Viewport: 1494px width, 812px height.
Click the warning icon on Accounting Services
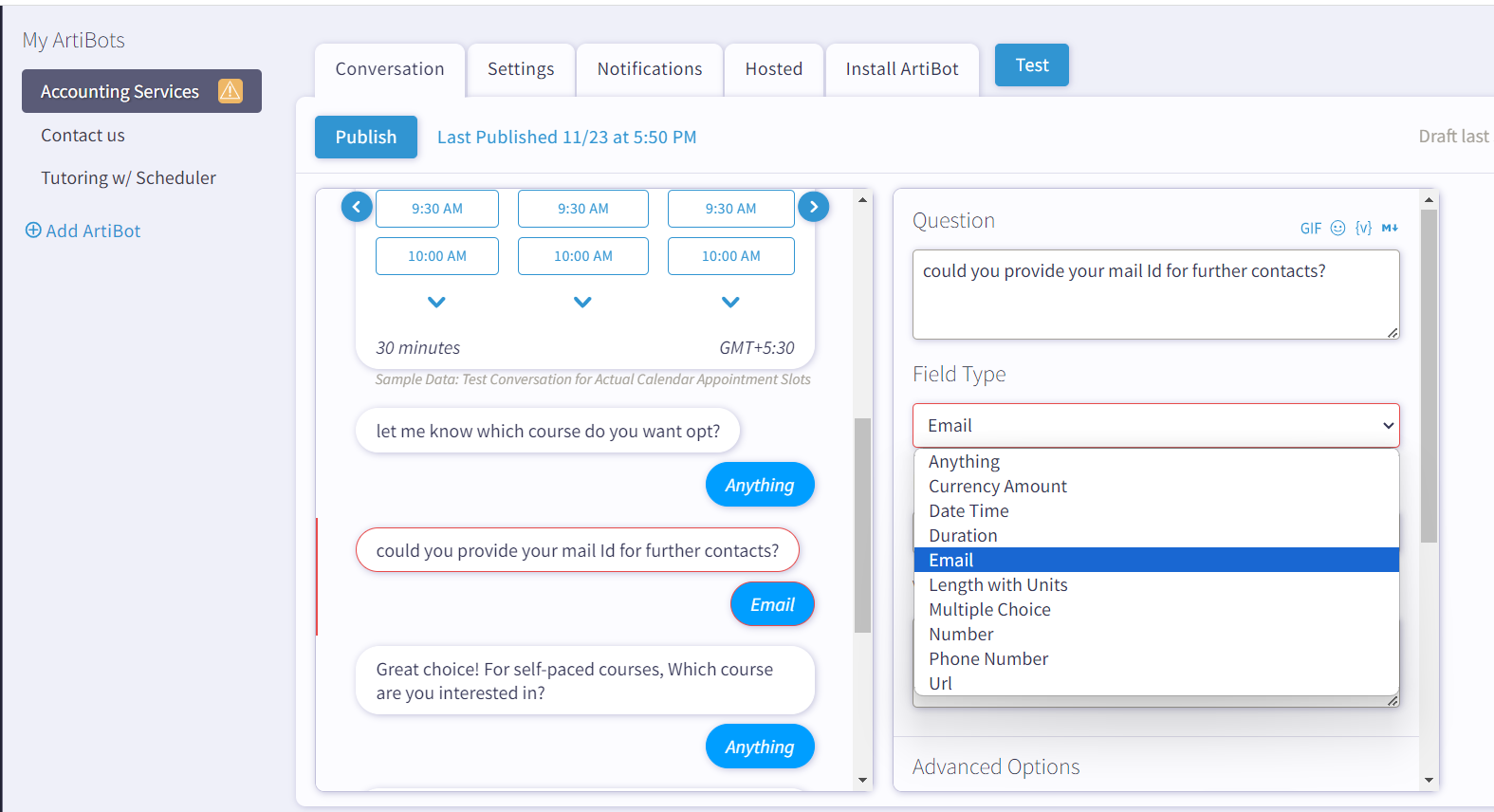[x=231, y=91]
